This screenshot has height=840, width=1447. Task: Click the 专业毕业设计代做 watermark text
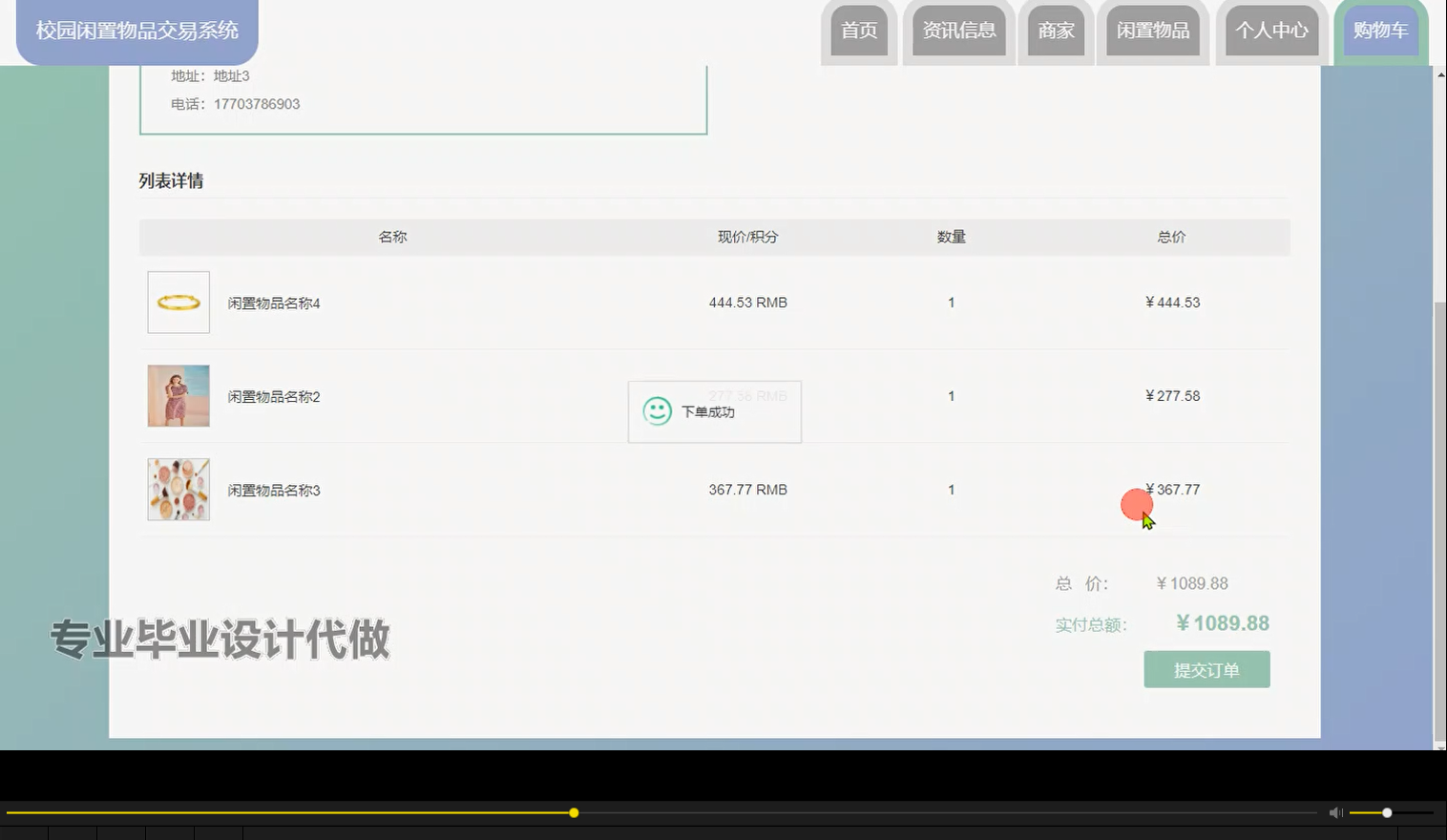click(219, 640)
